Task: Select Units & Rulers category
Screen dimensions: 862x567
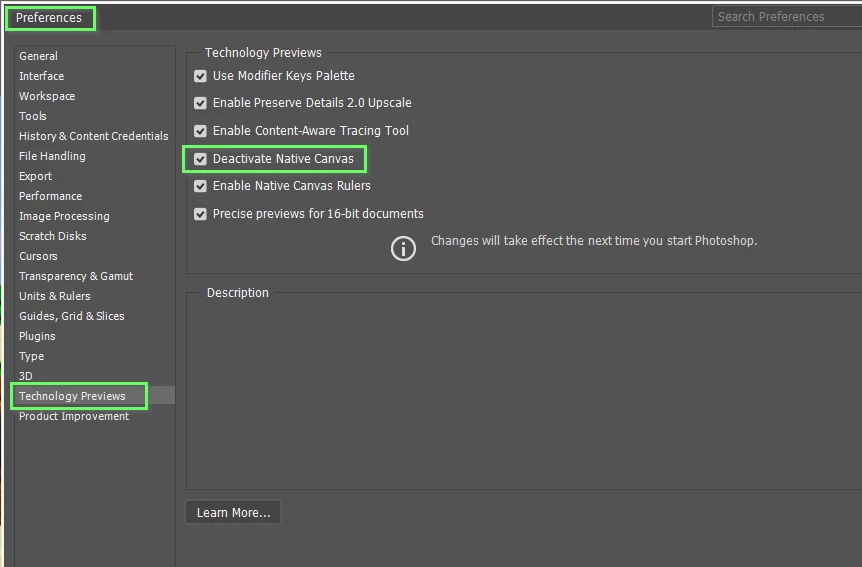Action: click(55, 296)
